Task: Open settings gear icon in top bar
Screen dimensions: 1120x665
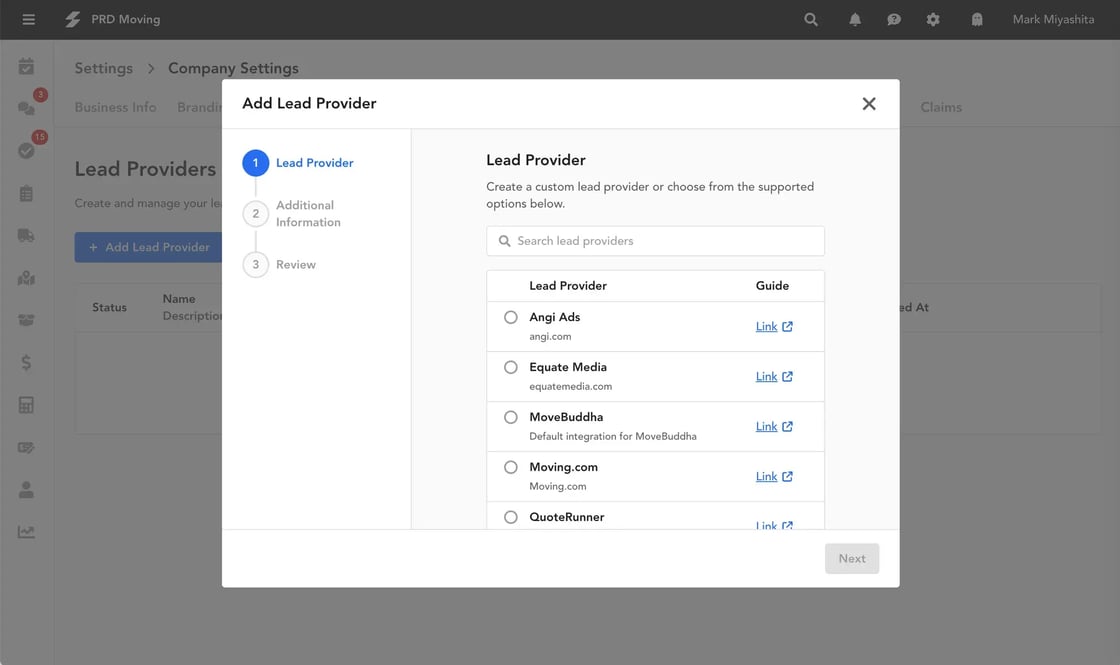Action: (933, 19)
